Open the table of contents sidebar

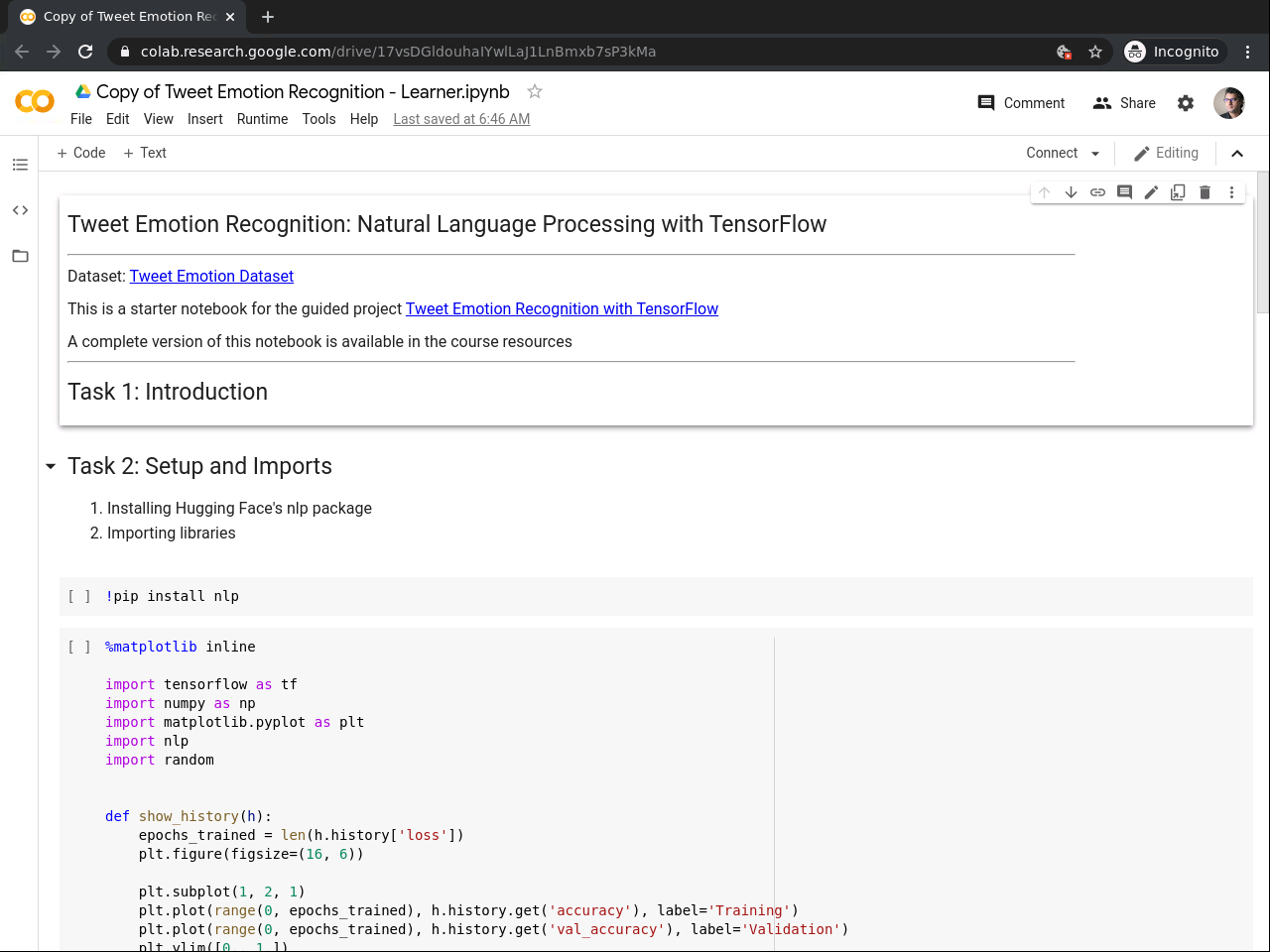[x=20, y=165]
